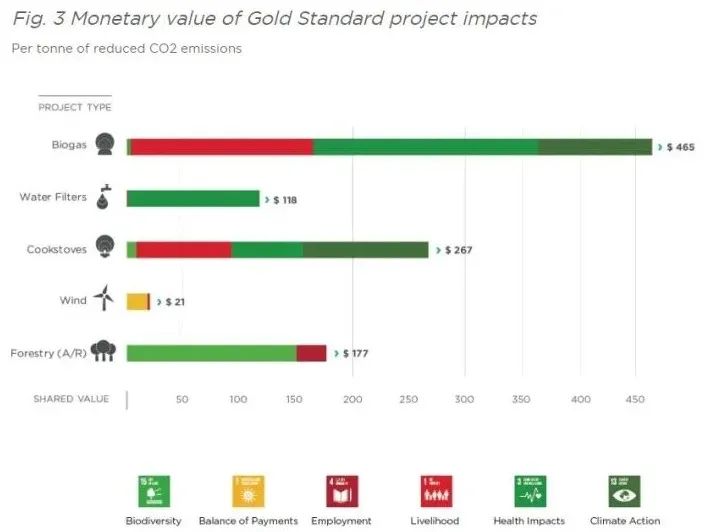This screenshot has width=718, height=532.
Task: Select the Livelihood legend icon
Action: (x=435, y=491)
